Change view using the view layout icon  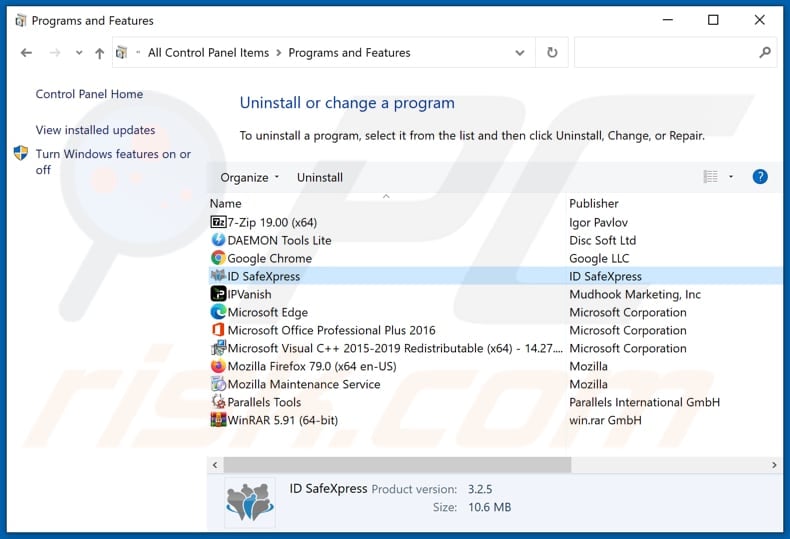tap(710, 177)
